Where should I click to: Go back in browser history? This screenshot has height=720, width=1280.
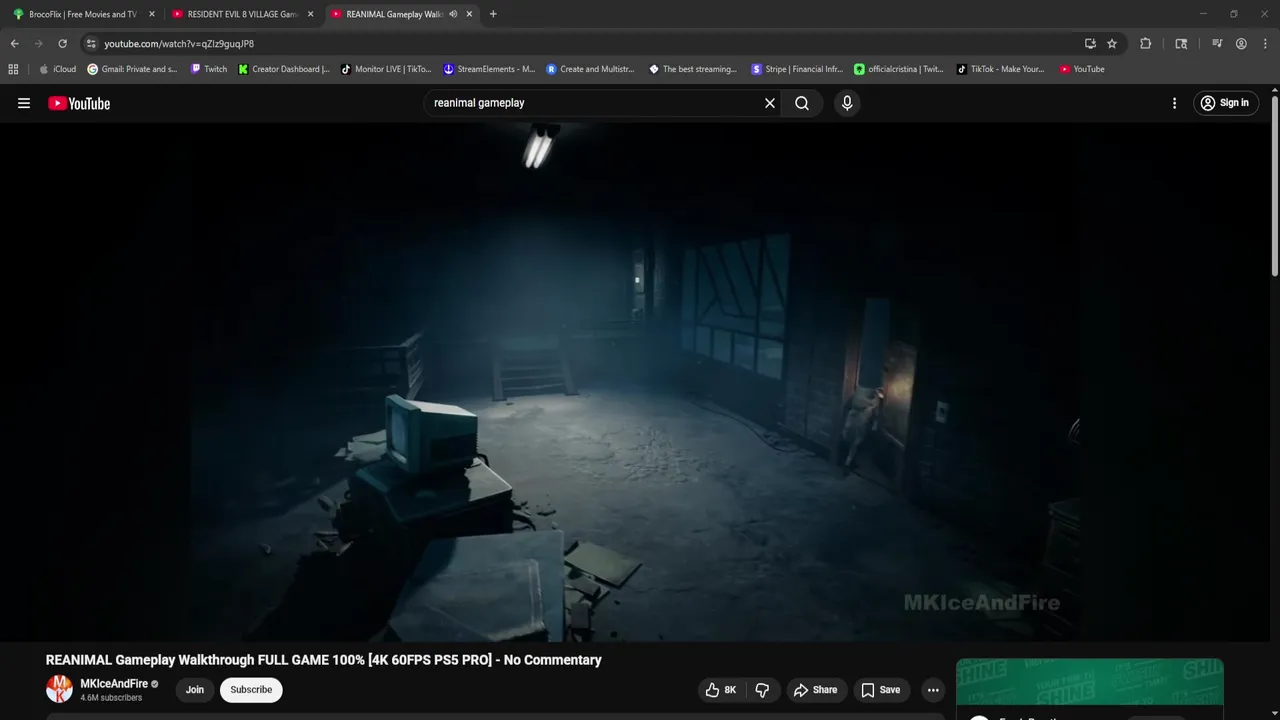[x=14, y=44]
